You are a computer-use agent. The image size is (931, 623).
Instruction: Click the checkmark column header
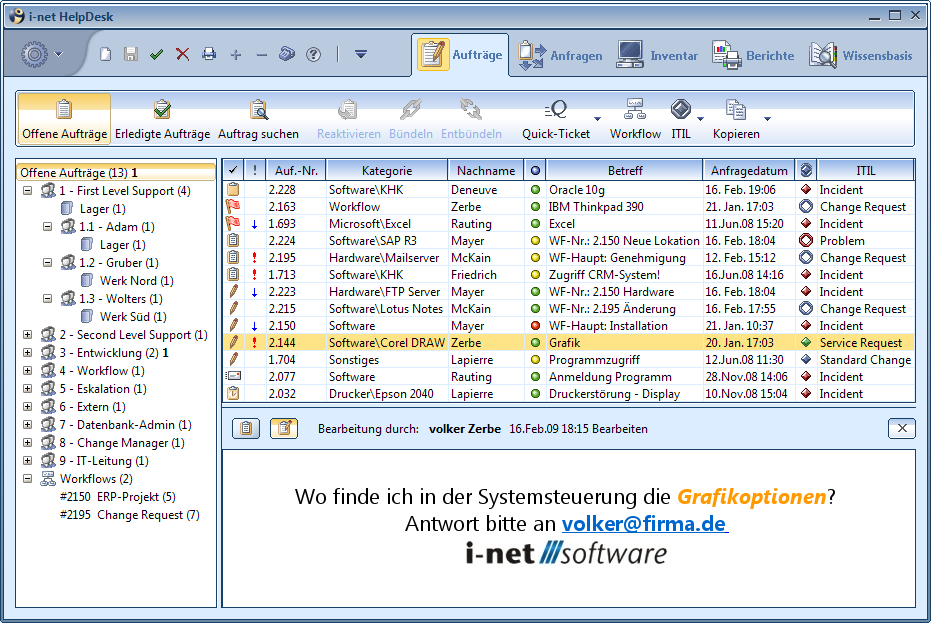tap(233, 170)
